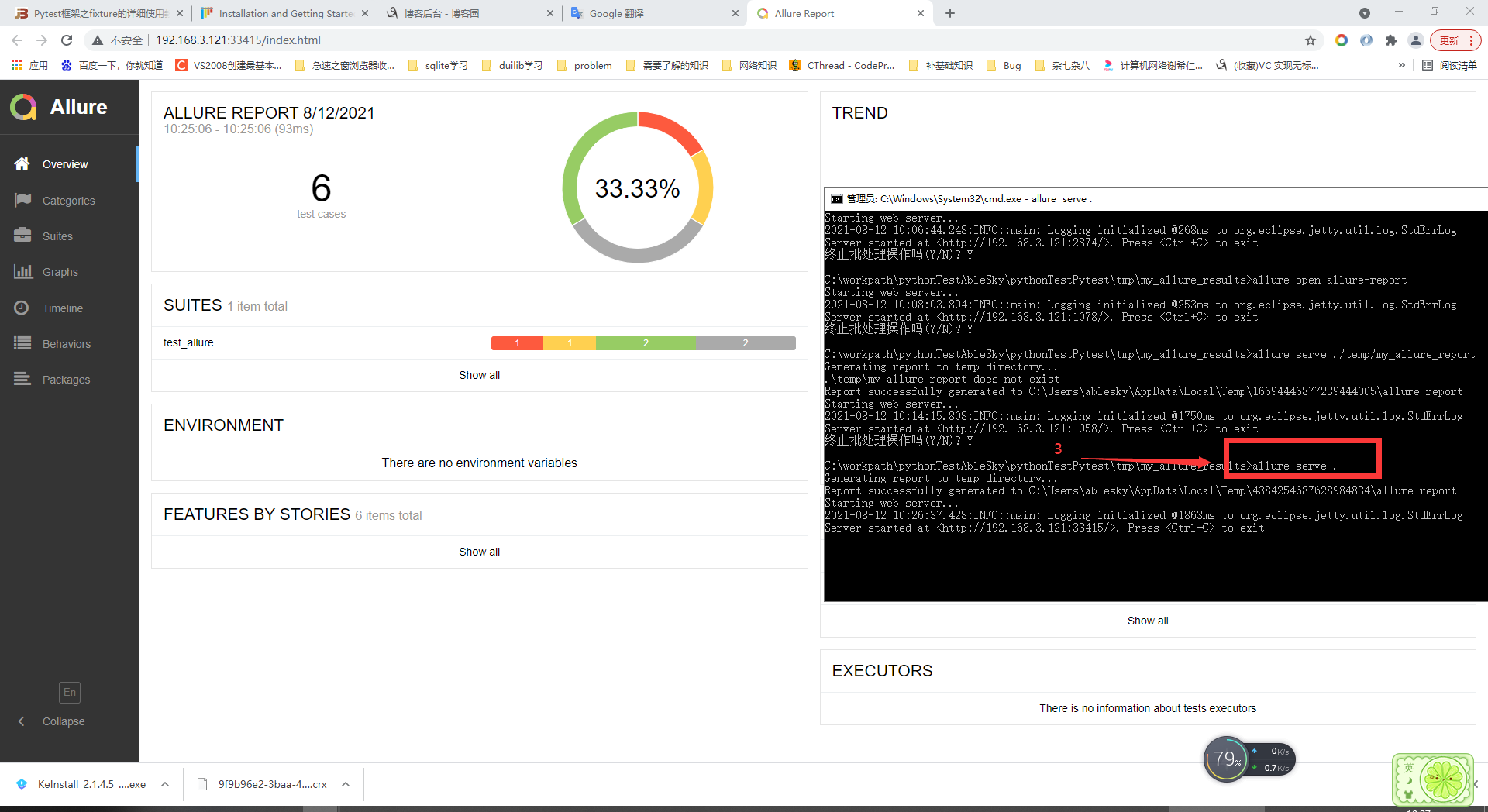Click the 33.33% donut chart center
The width and height of the screenshot is (1488, 812).
[x=637, y=188]
